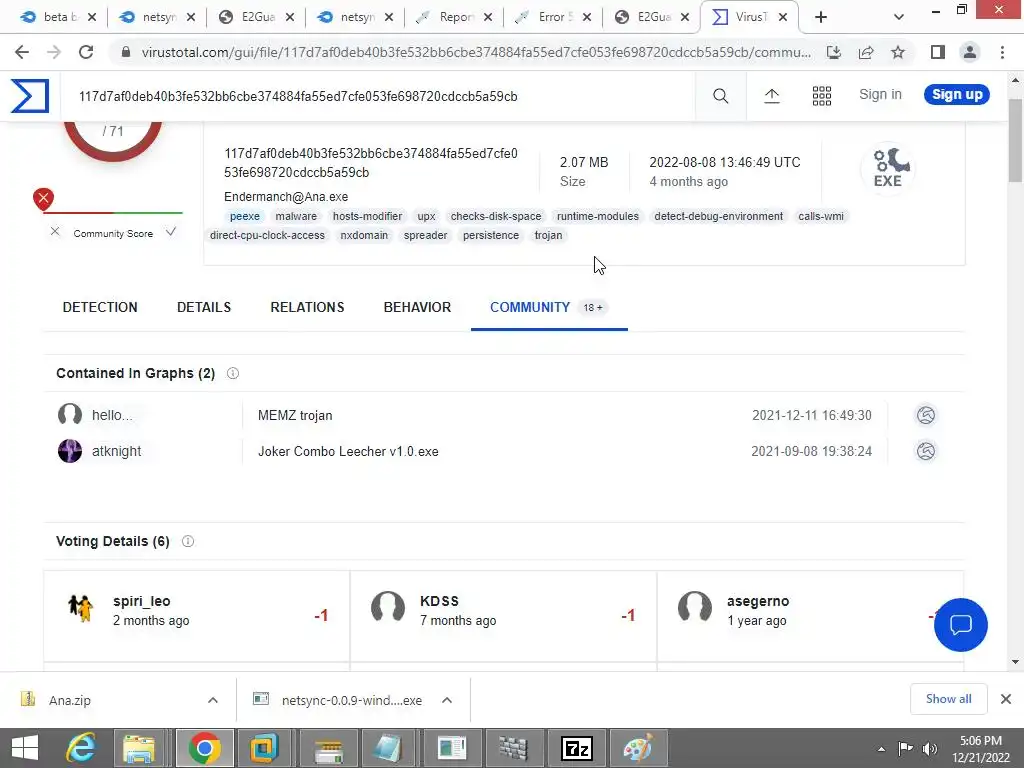Image resolution: width=1024 pixels, height=768 pixels.
Task: Open a new browser tab
Action: 821,17
